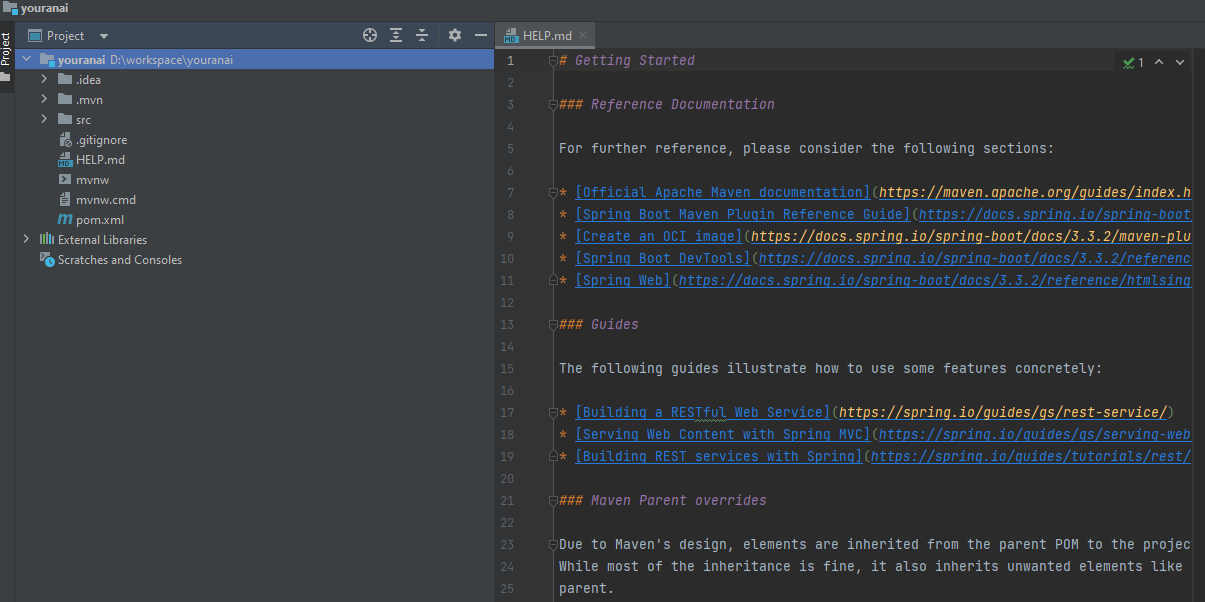Click the Official Apache Maven documentation link text

pyautogui.click(x=723, y=193)
